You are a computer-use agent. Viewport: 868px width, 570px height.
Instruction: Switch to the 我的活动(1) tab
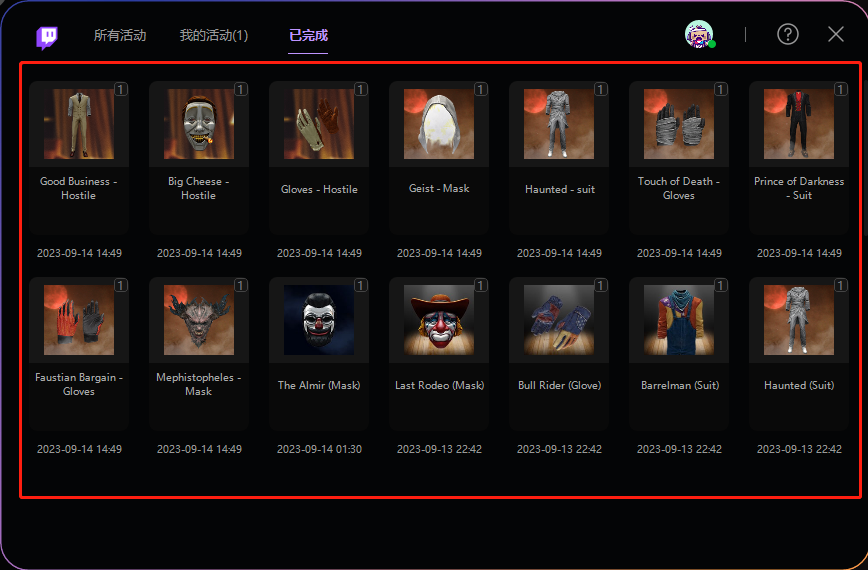tap(214, 35)
